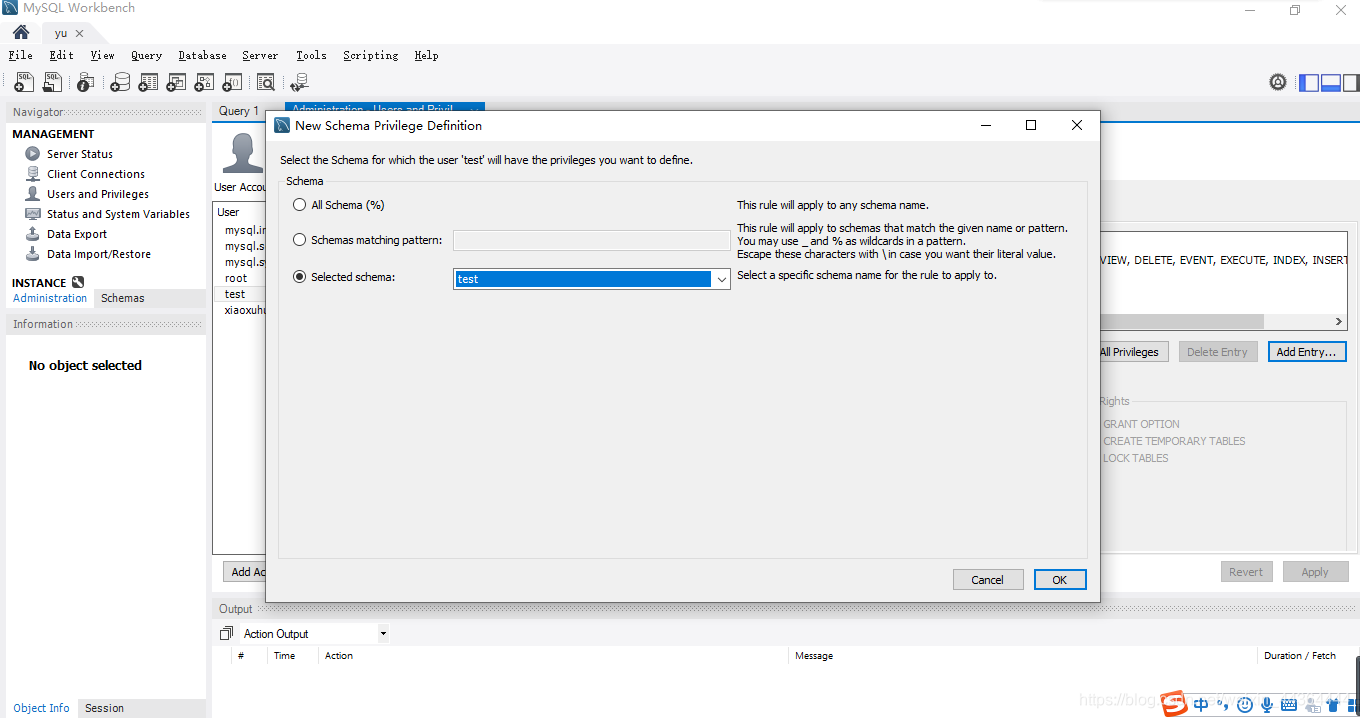Open the selected schema dropdown showing test
The height and width of the screenshot is (718, 1360).
pos(592,279)
